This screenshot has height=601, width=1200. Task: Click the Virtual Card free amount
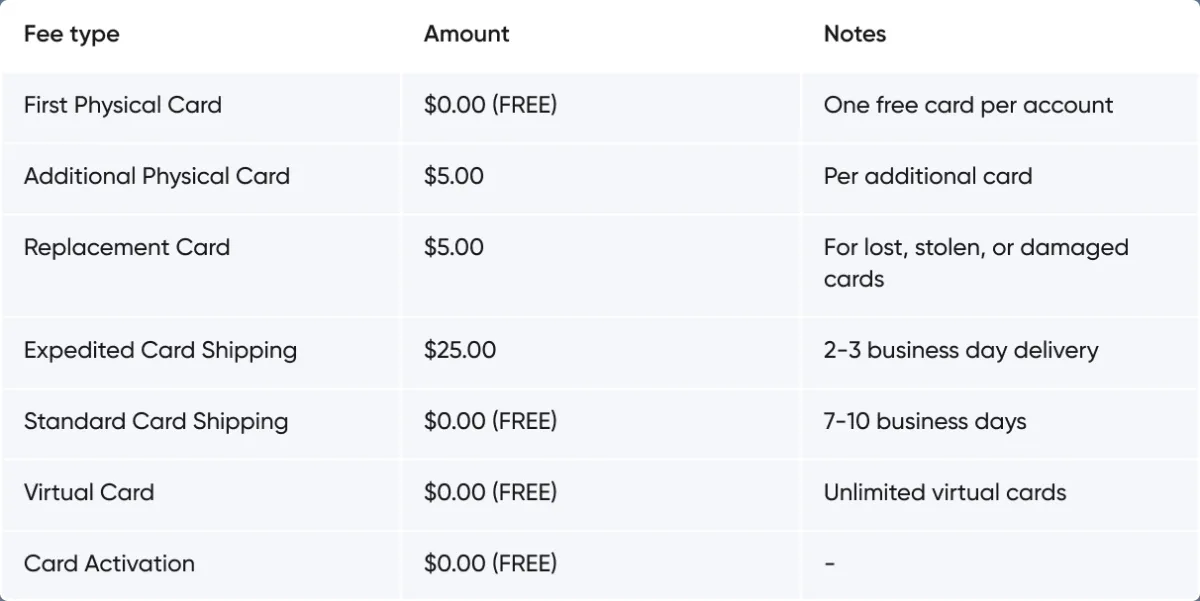point(490,492)
